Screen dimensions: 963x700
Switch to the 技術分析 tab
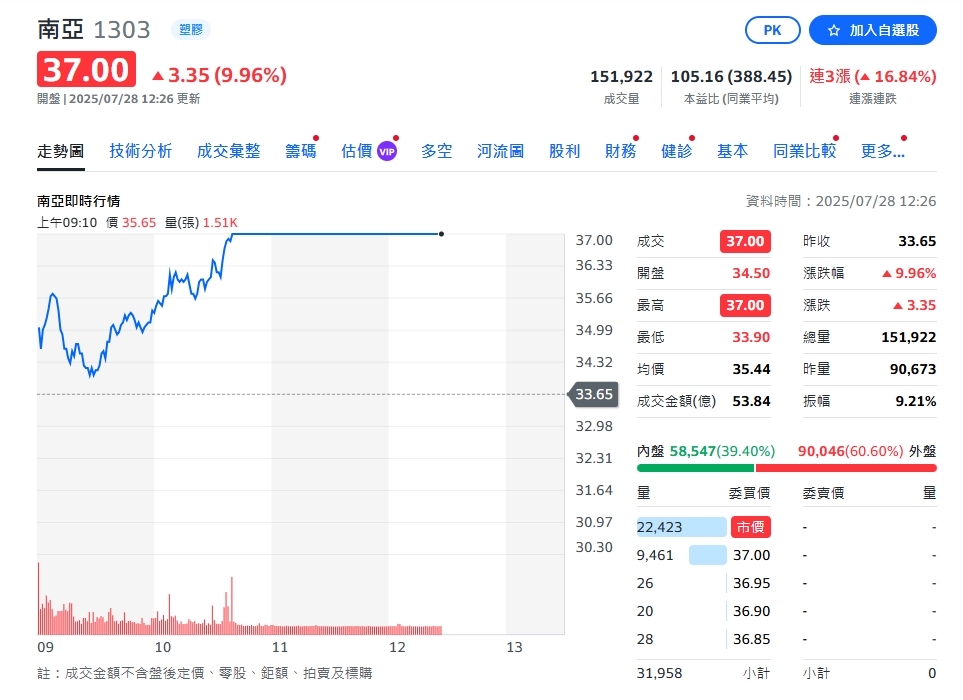[140, 150]
